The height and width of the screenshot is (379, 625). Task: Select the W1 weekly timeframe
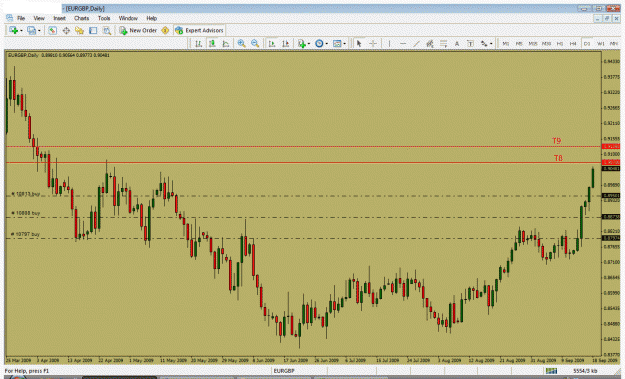coord(601,43)
